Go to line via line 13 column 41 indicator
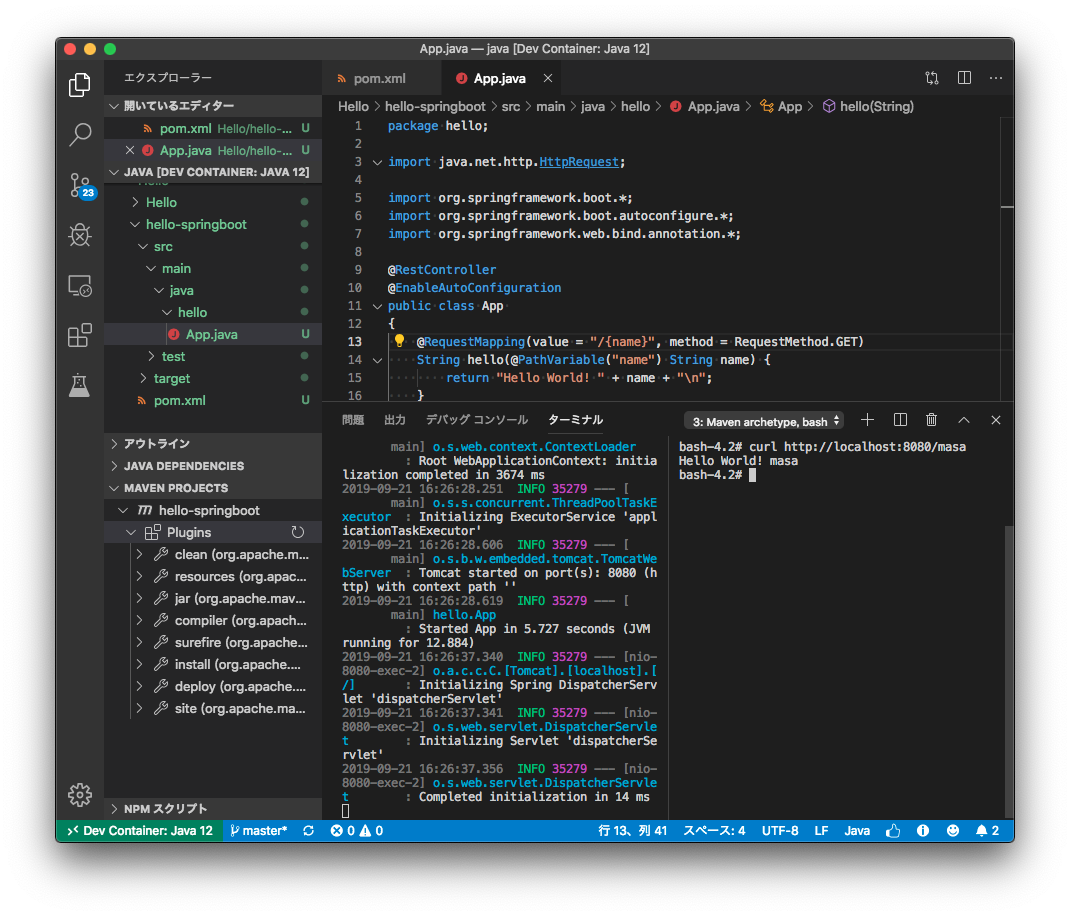 pyautogui.click(x=633, y=831)
